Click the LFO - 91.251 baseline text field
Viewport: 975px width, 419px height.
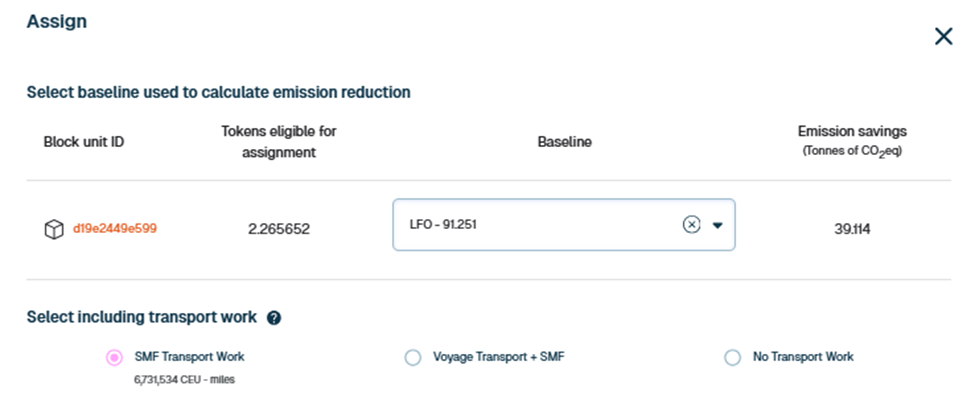click(x=530, y=225)
